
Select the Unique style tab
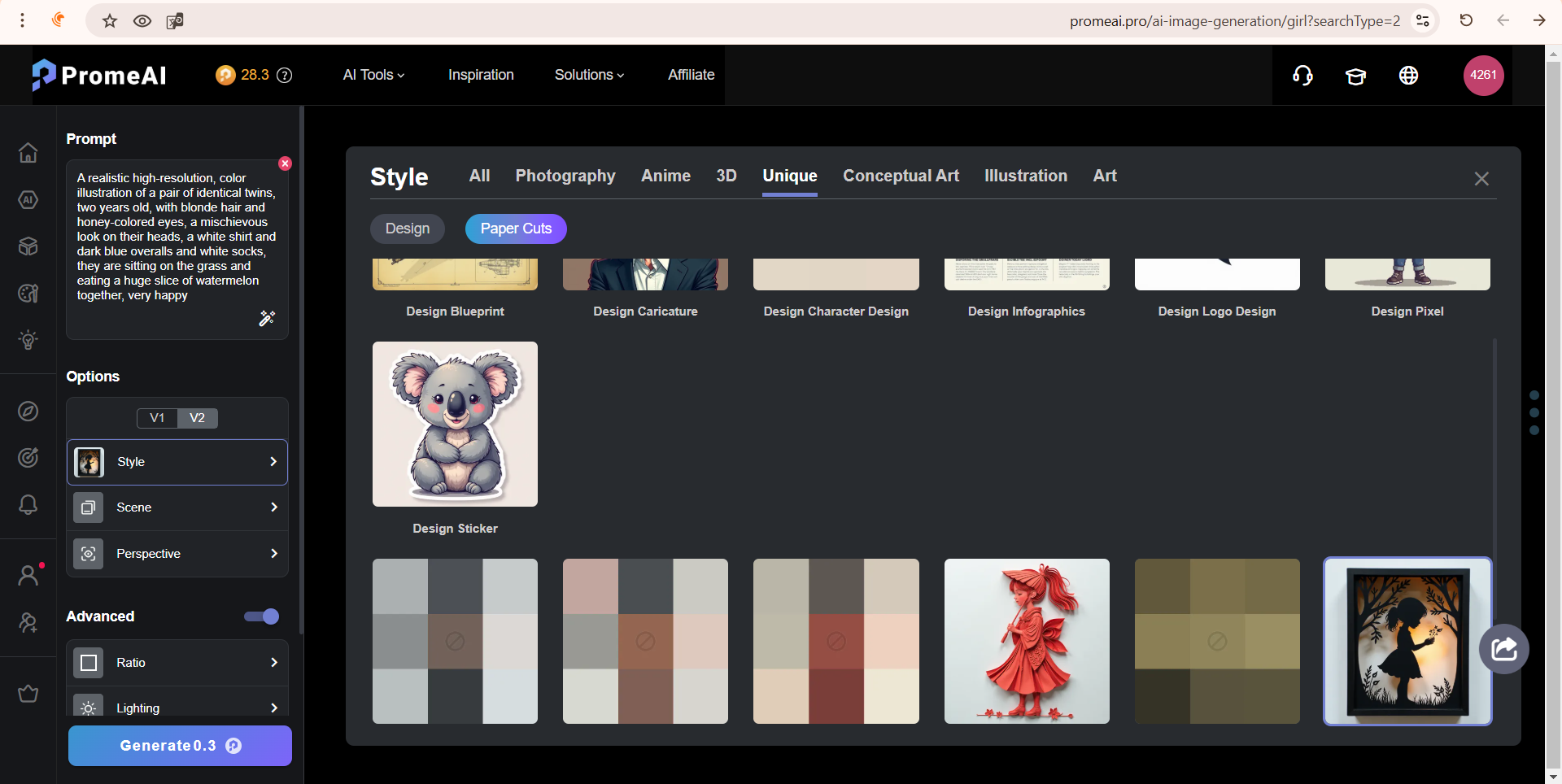[790, 176]
